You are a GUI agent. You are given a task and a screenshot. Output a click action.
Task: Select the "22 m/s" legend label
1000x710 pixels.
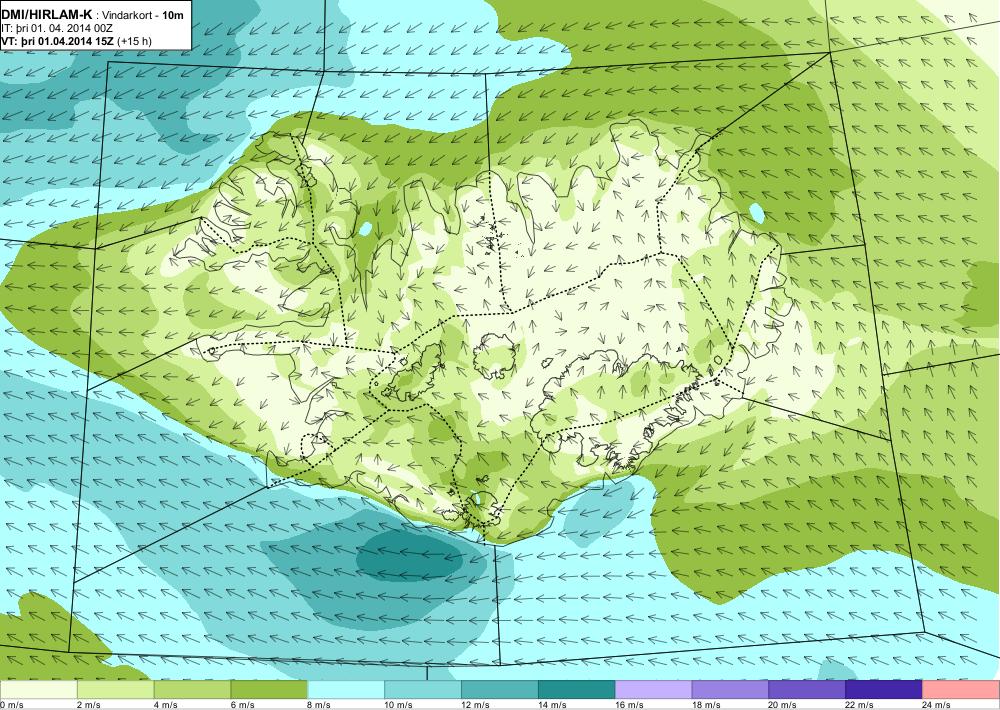click(859, 705)
